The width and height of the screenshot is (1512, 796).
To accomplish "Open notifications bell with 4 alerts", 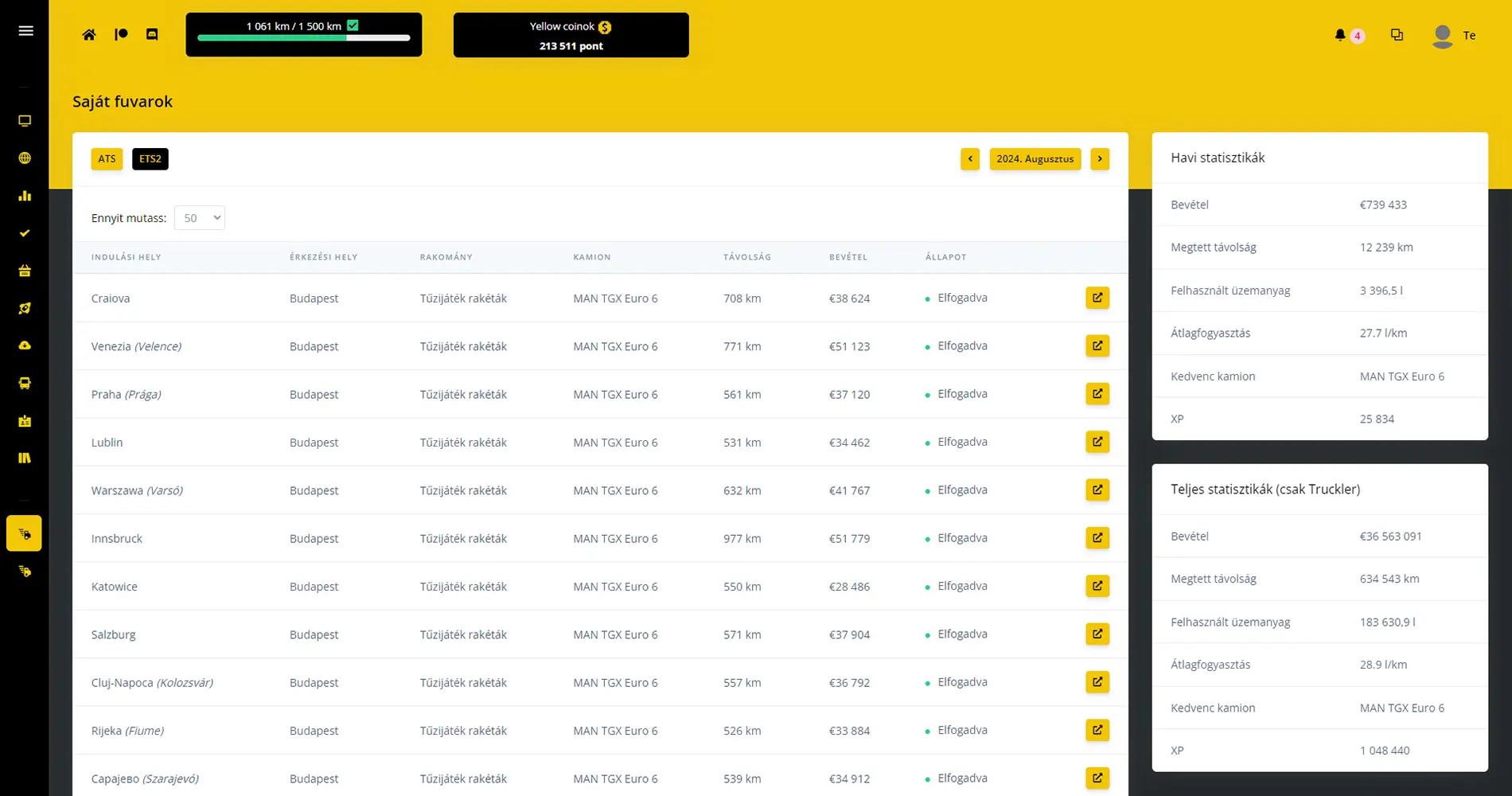I will coord(1341,35).
